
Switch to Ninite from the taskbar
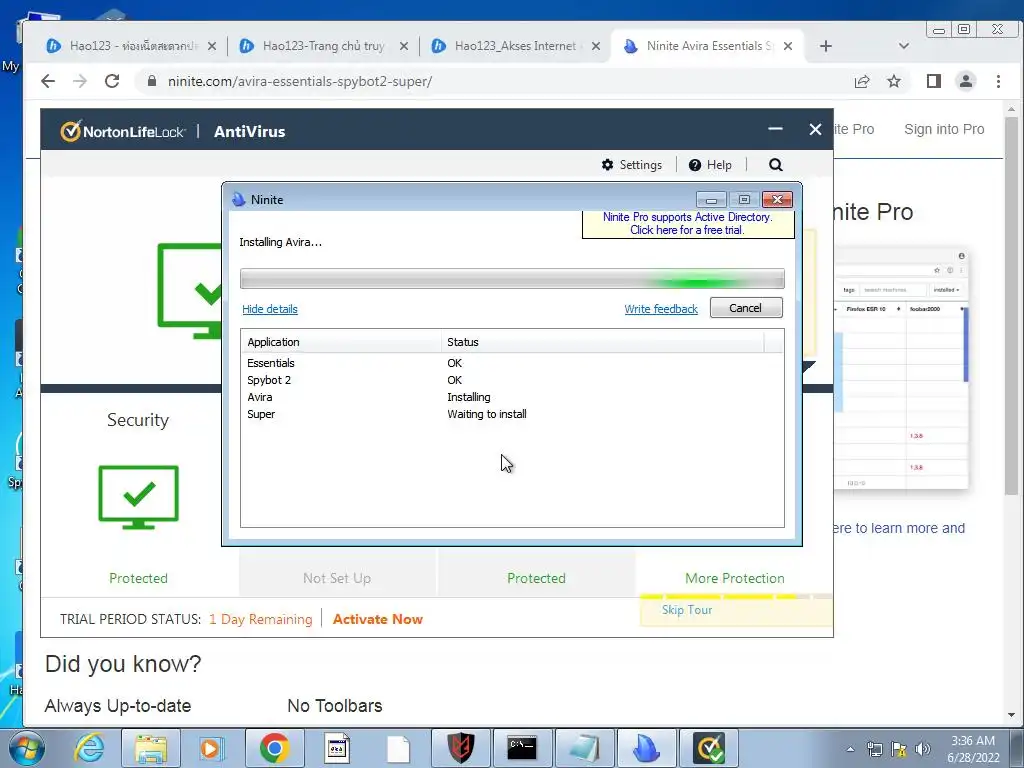coord(646,748)
